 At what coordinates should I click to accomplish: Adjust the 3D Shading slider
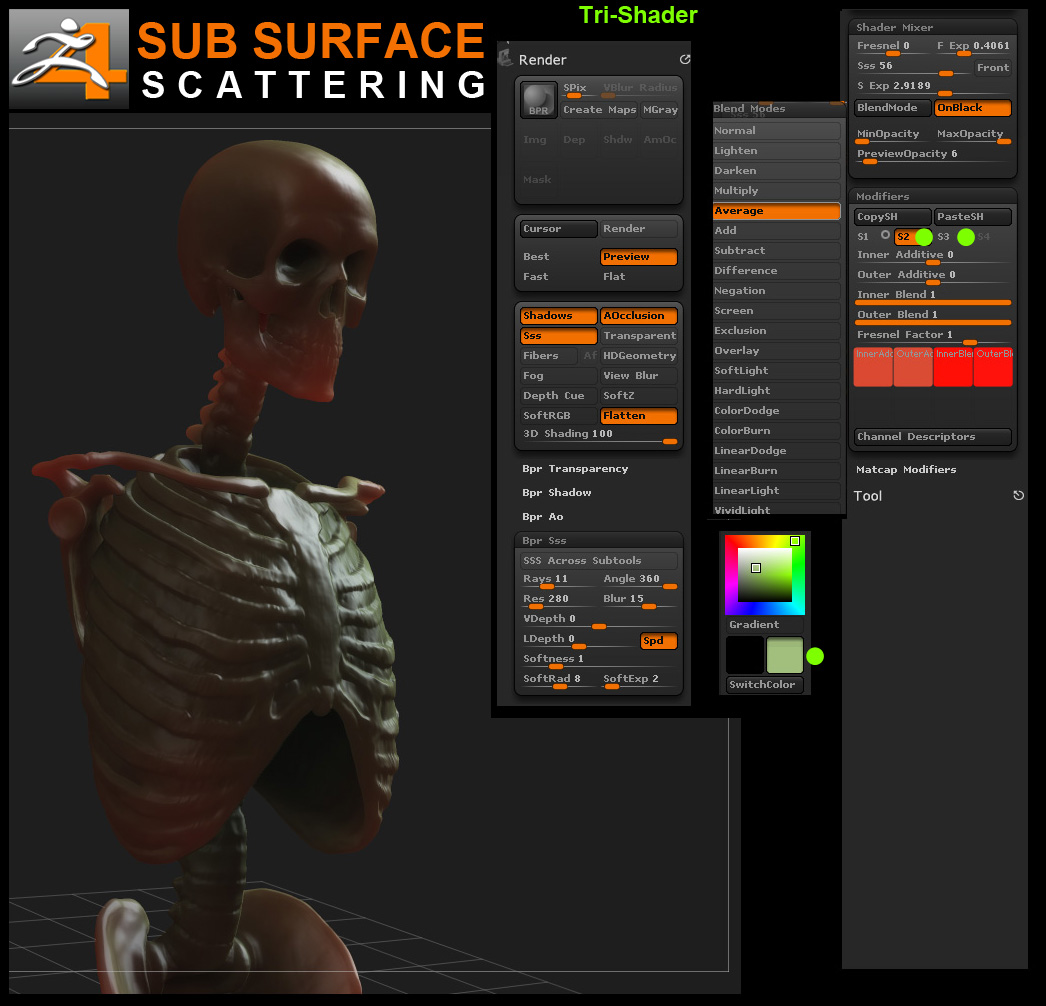[599, 435]
